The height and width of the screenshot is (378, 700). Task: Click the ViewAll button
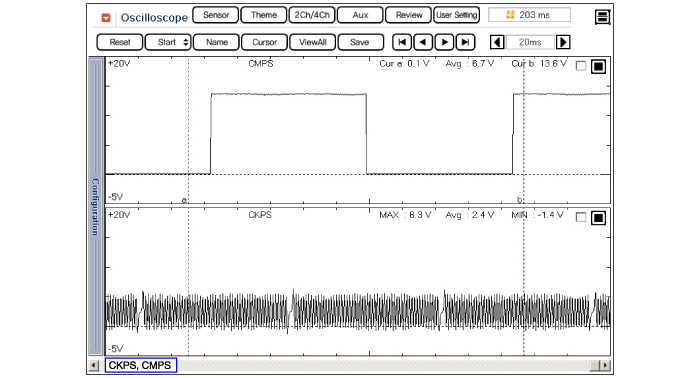[312, 42]
